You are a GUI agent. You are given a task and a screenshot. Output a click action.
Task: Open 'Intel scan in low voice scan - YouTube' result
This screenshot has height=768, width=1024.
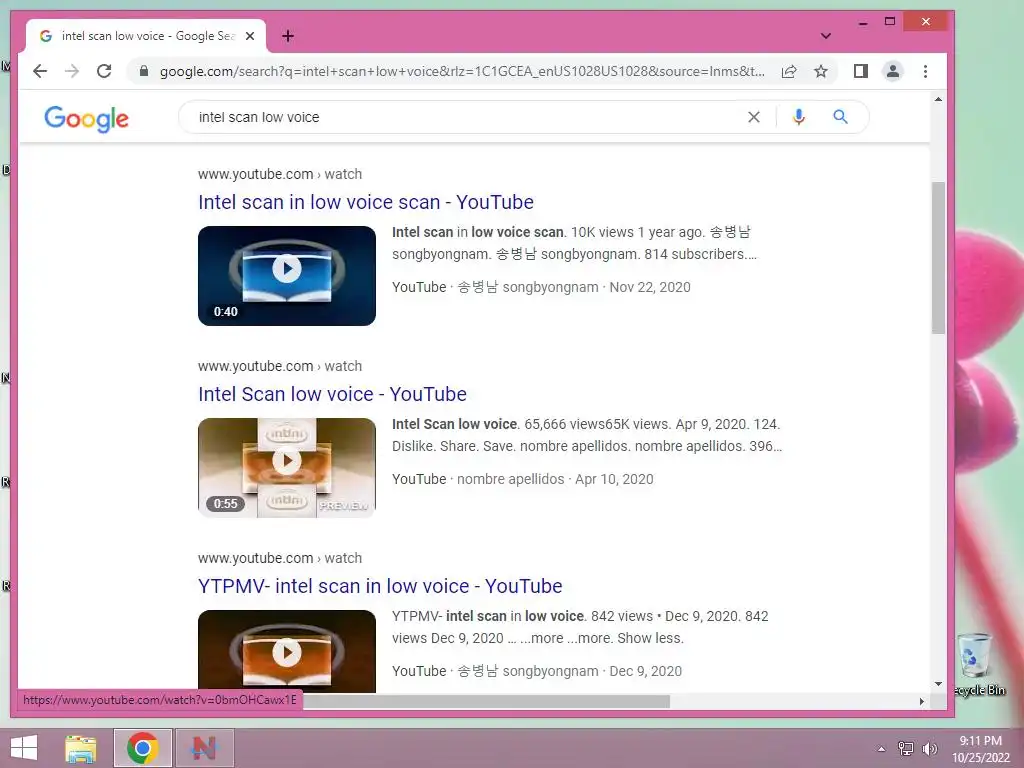tap(366, 202)
